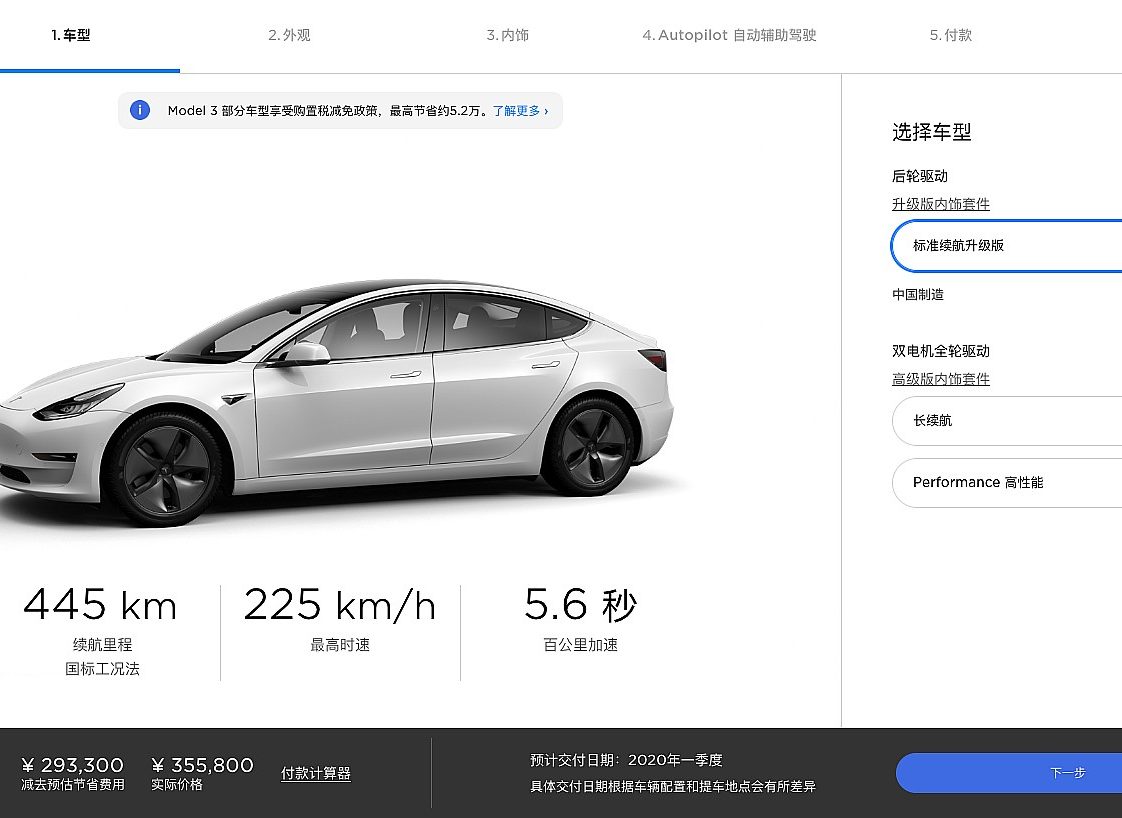Click the ¥ 293,300 price after savings
The image size is (1122, 818).
(72, 765)
